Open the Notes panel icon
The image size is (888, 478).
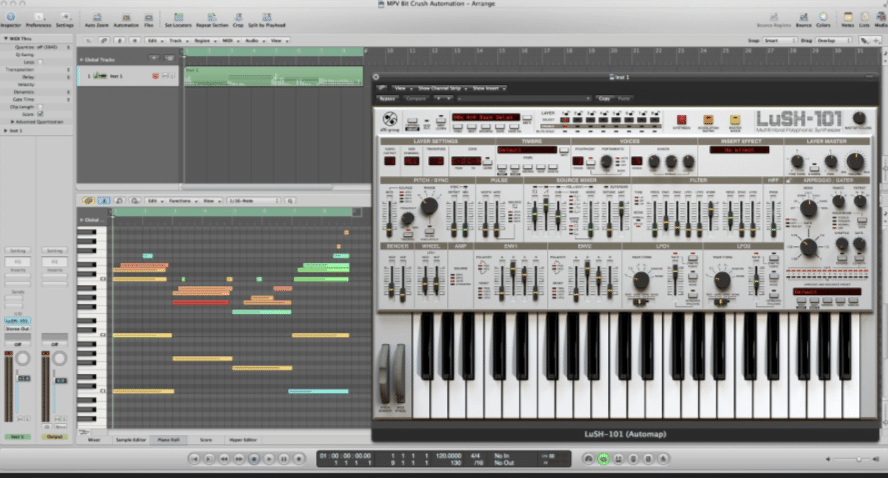(848, 19)
